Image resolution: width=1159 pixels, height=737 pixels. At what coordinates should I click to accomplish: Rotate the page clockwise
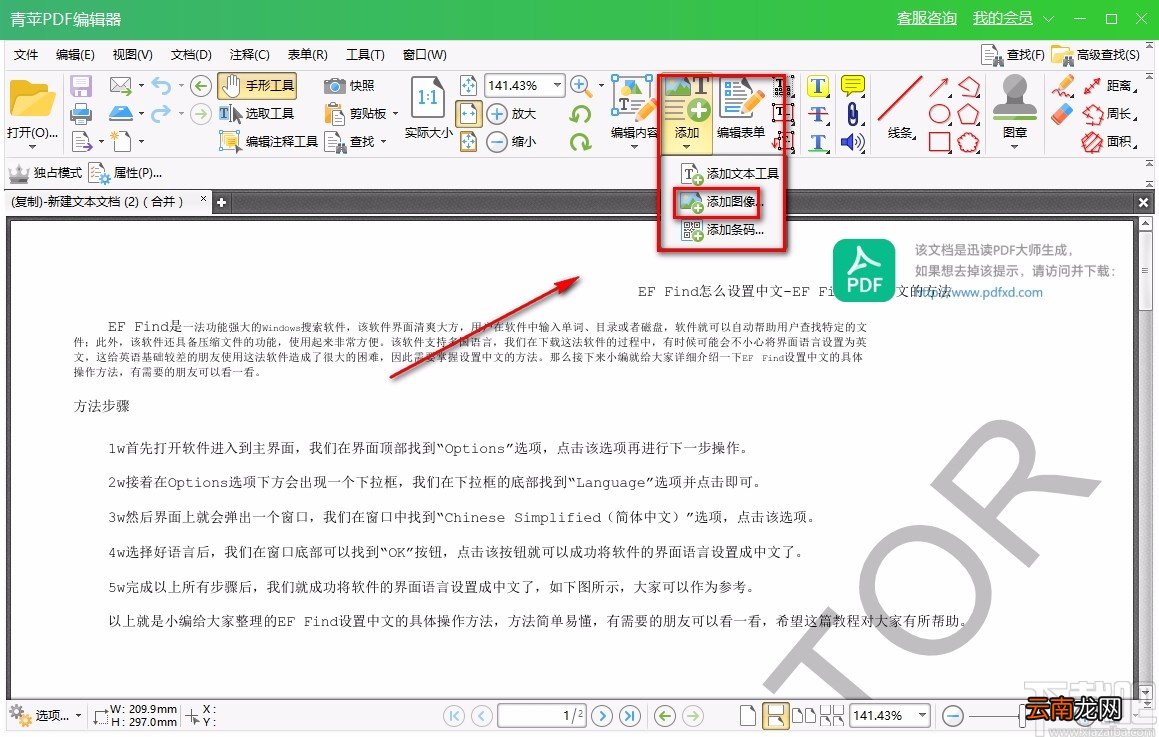(581, 141)
